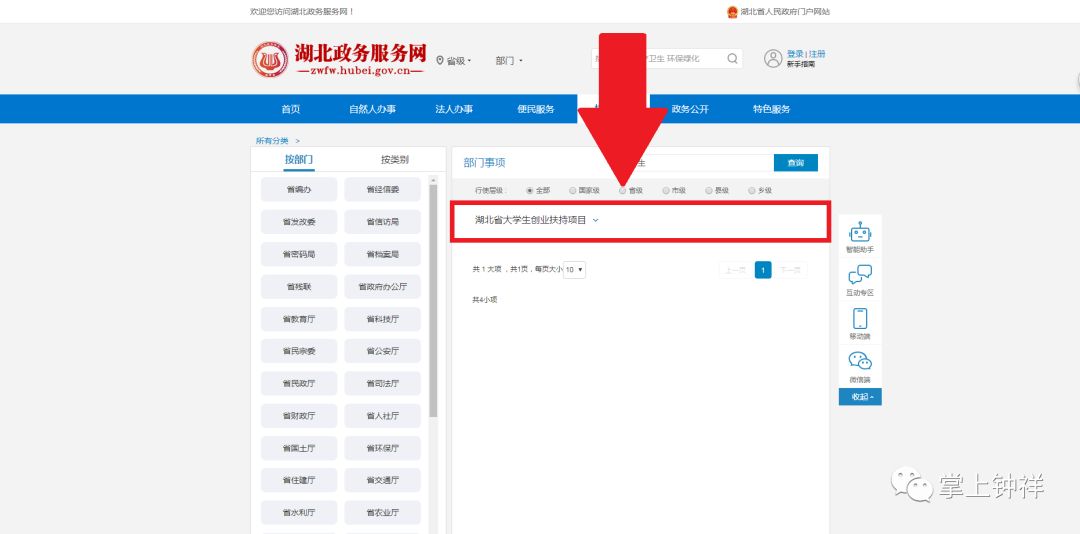Open the 便民服务 navigation tab
The height and width of the screenshot is (534, 1080).
tap(535, 109)
